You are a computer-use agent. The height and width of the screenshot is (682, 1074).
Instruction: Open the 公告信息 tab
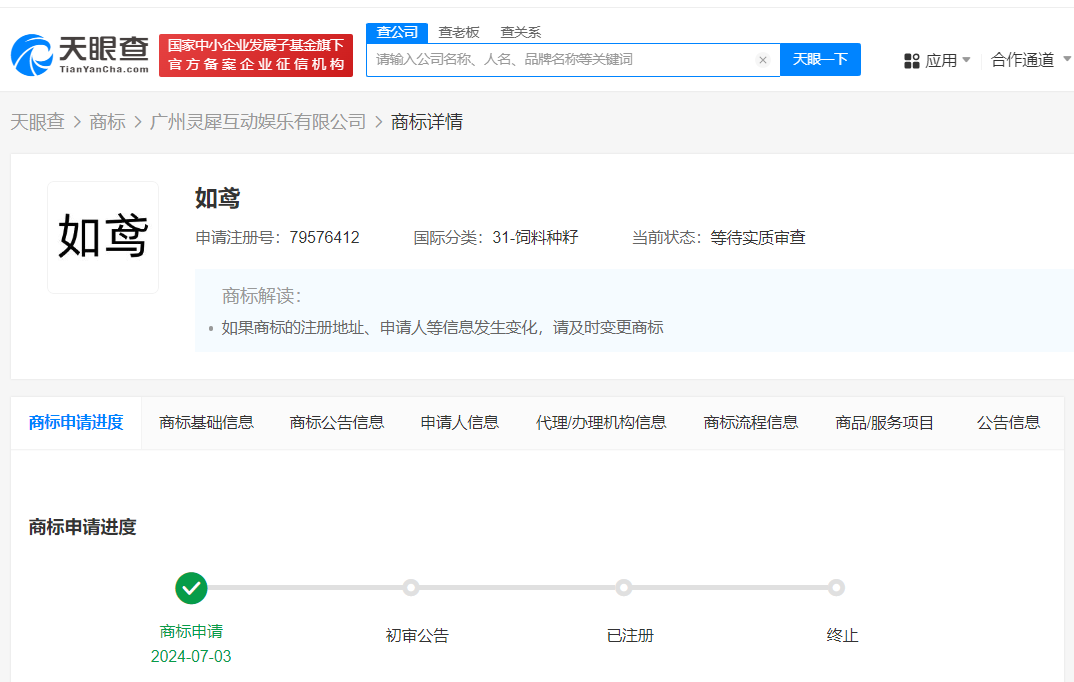1007,422
